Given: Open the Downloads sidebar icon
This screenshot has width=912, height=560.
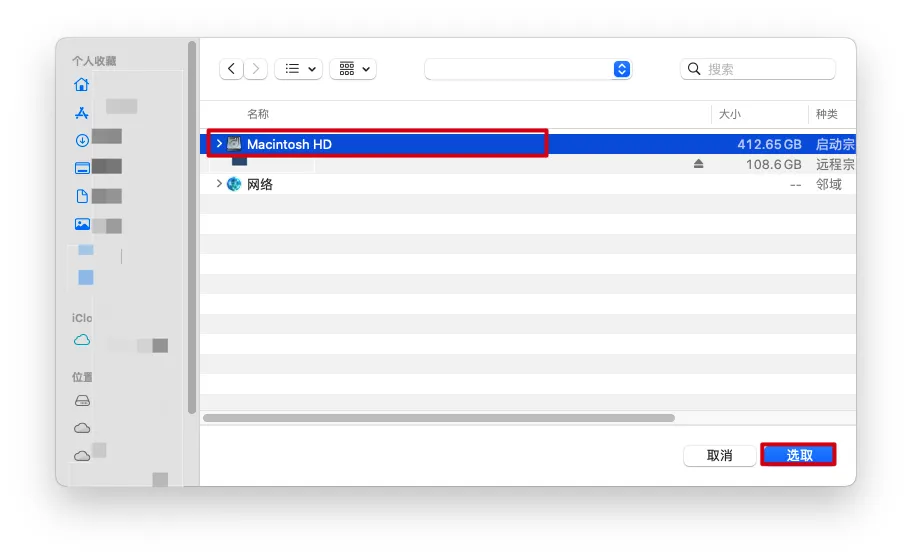Looking at the screenshot, I should tap(82, 140).
